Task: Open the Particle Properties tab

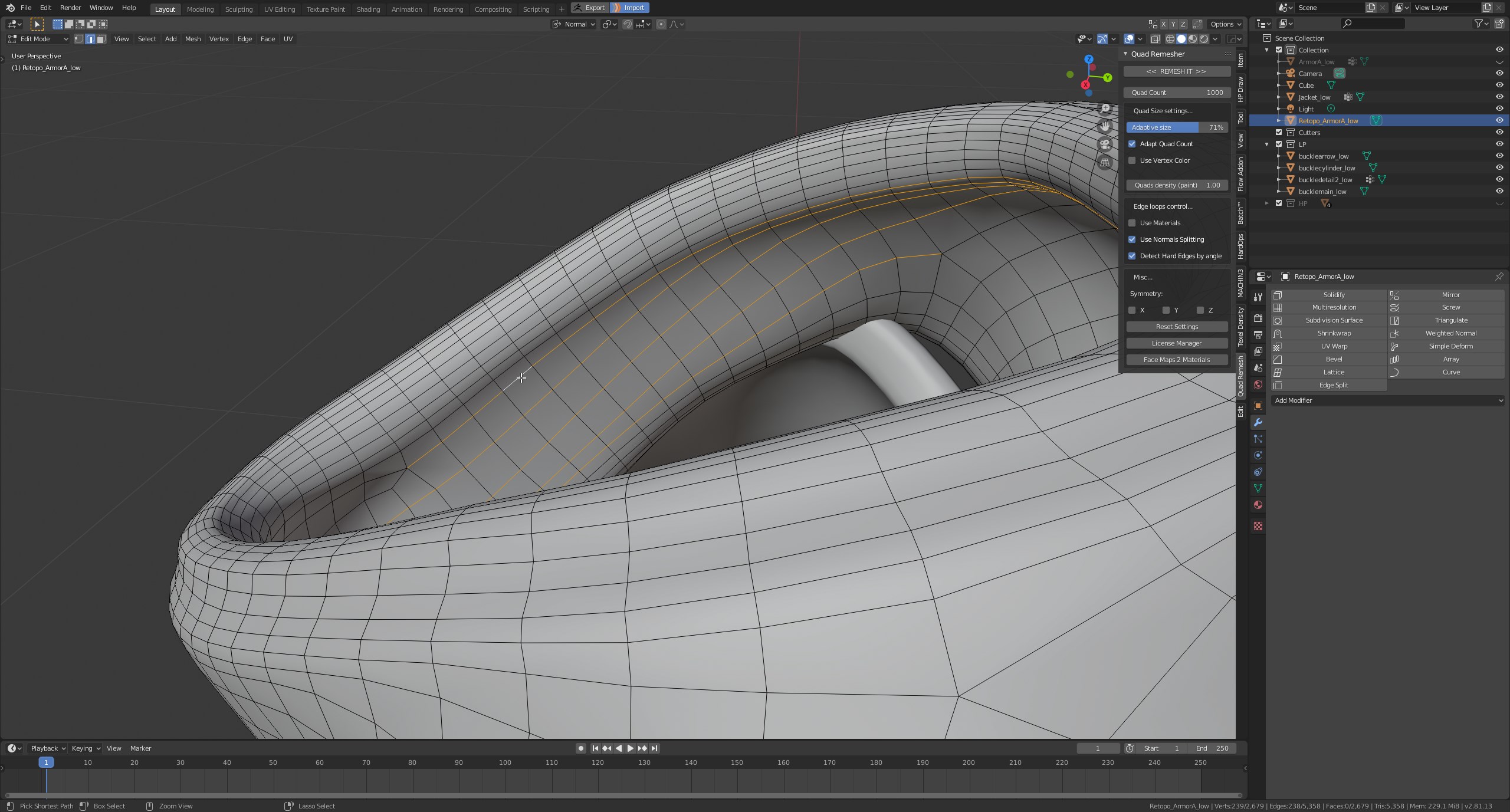Action: click(x=1258, y=439)
